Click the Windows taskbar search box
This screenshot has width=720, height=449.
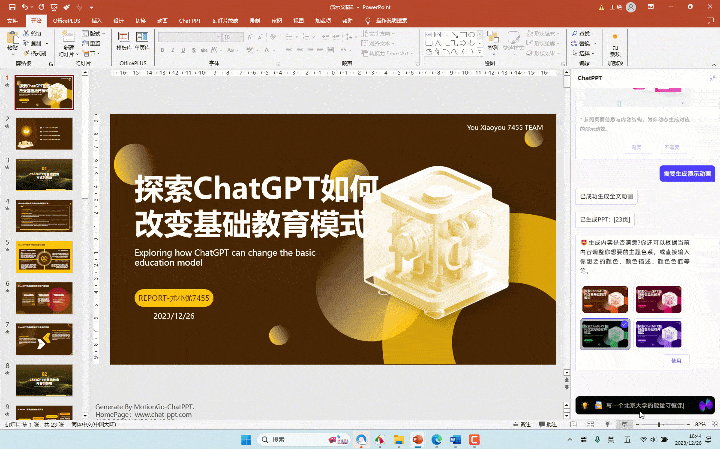303,439
